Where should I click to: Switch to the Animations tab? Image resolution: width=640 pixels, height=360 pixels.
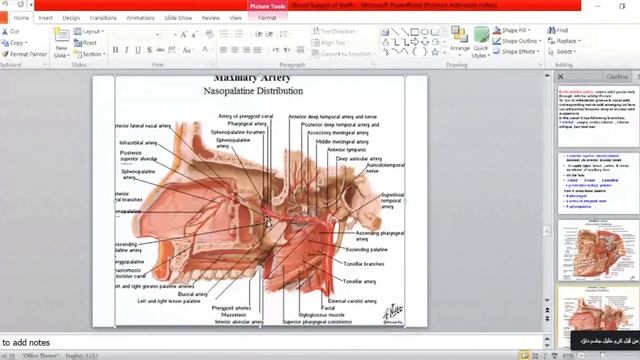140,18
